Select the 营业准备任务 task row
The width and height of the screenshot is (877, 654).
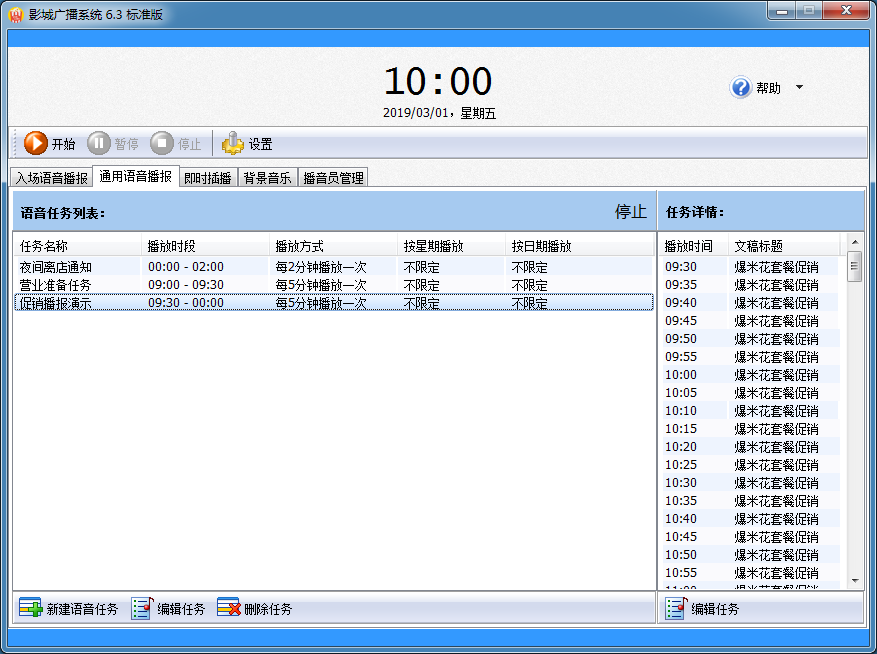tap(56, 285)
